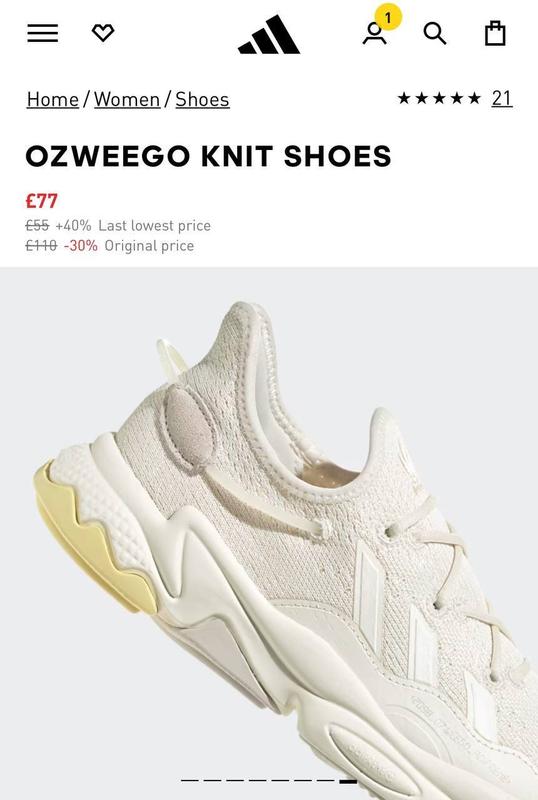Click the OZWEEGO KNIT SHOES title
The width and height of the screenshot is (538, 800).
[208, 156]
